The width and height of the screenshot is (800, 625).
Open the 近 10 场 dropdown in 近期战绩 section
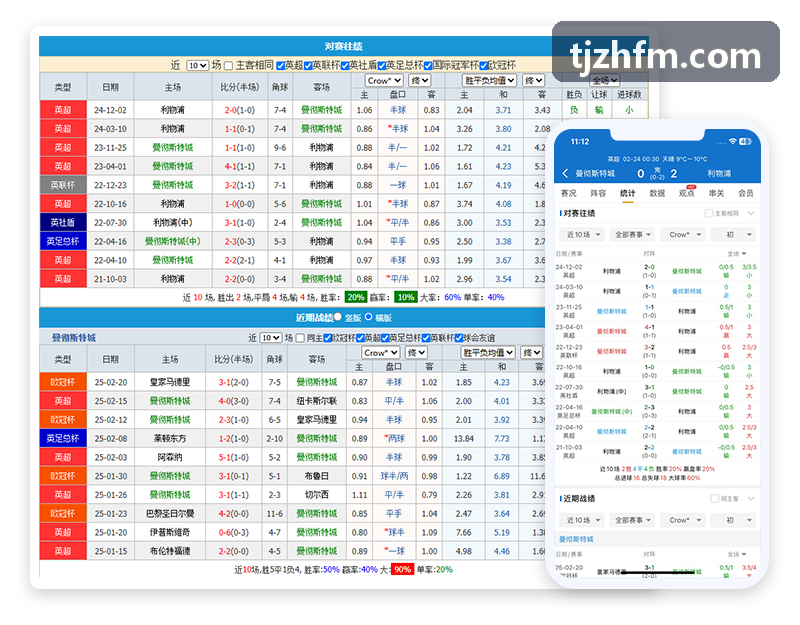pos(270,338)
